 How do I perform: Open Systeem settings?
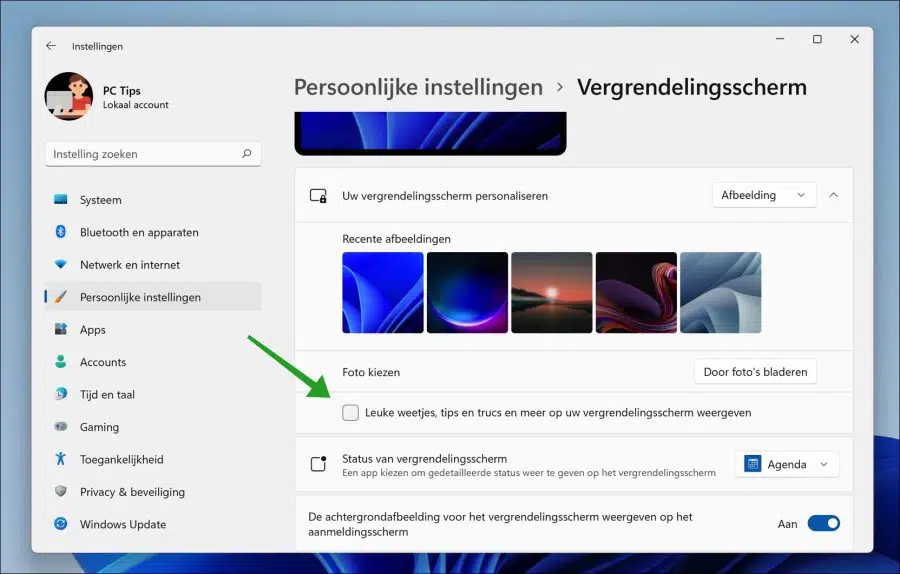pos(153,200)
